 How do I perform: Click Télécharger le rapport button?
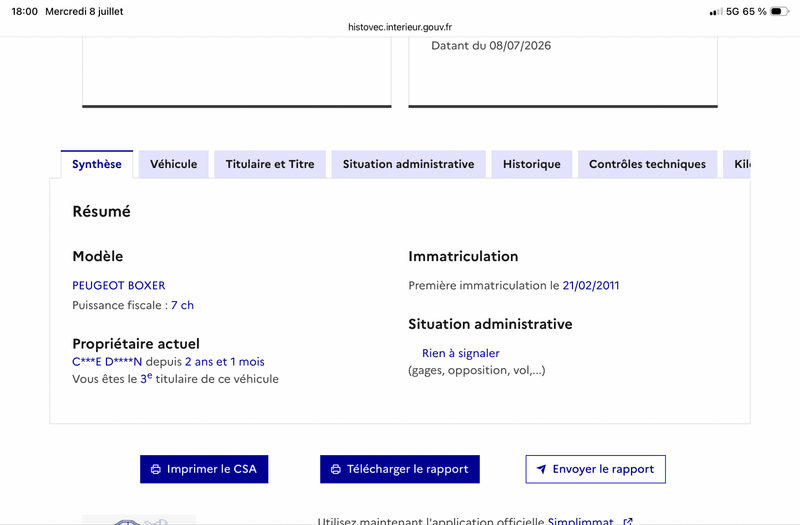tap(400, 469)
